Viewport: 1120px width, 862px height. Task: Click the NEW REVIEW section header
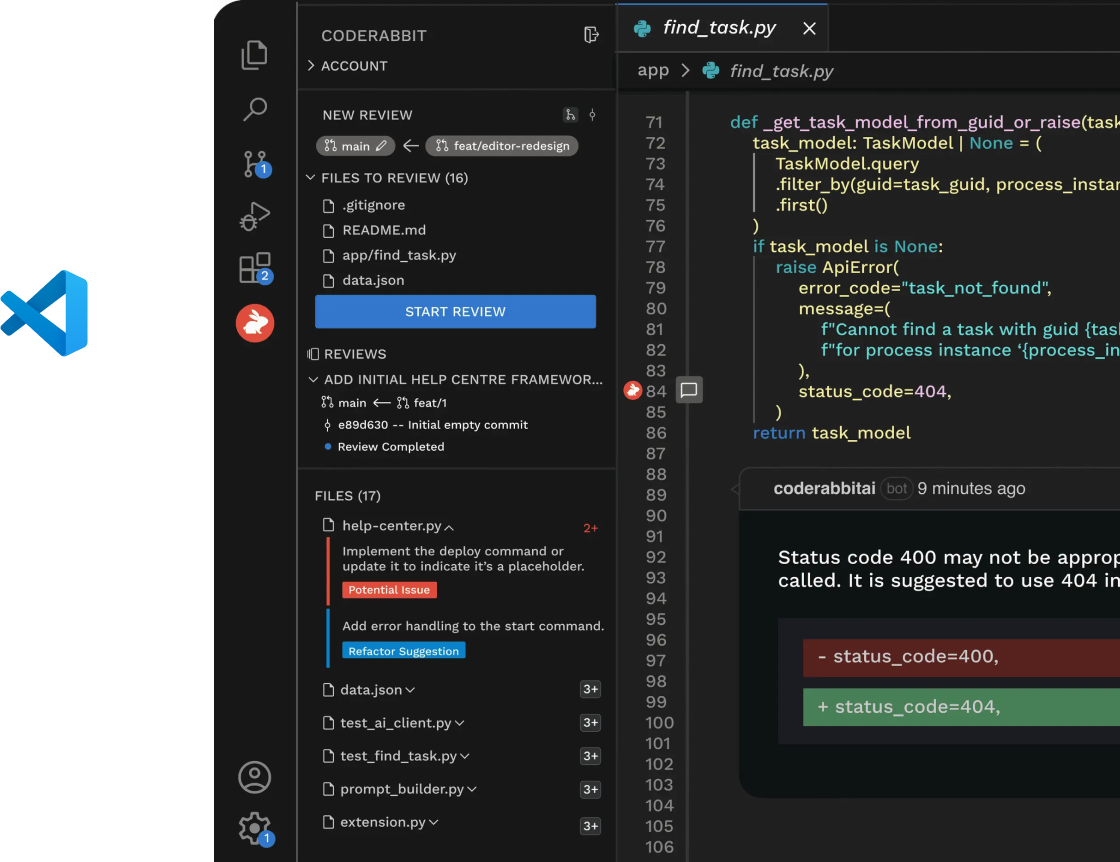[x=367, y=115]
